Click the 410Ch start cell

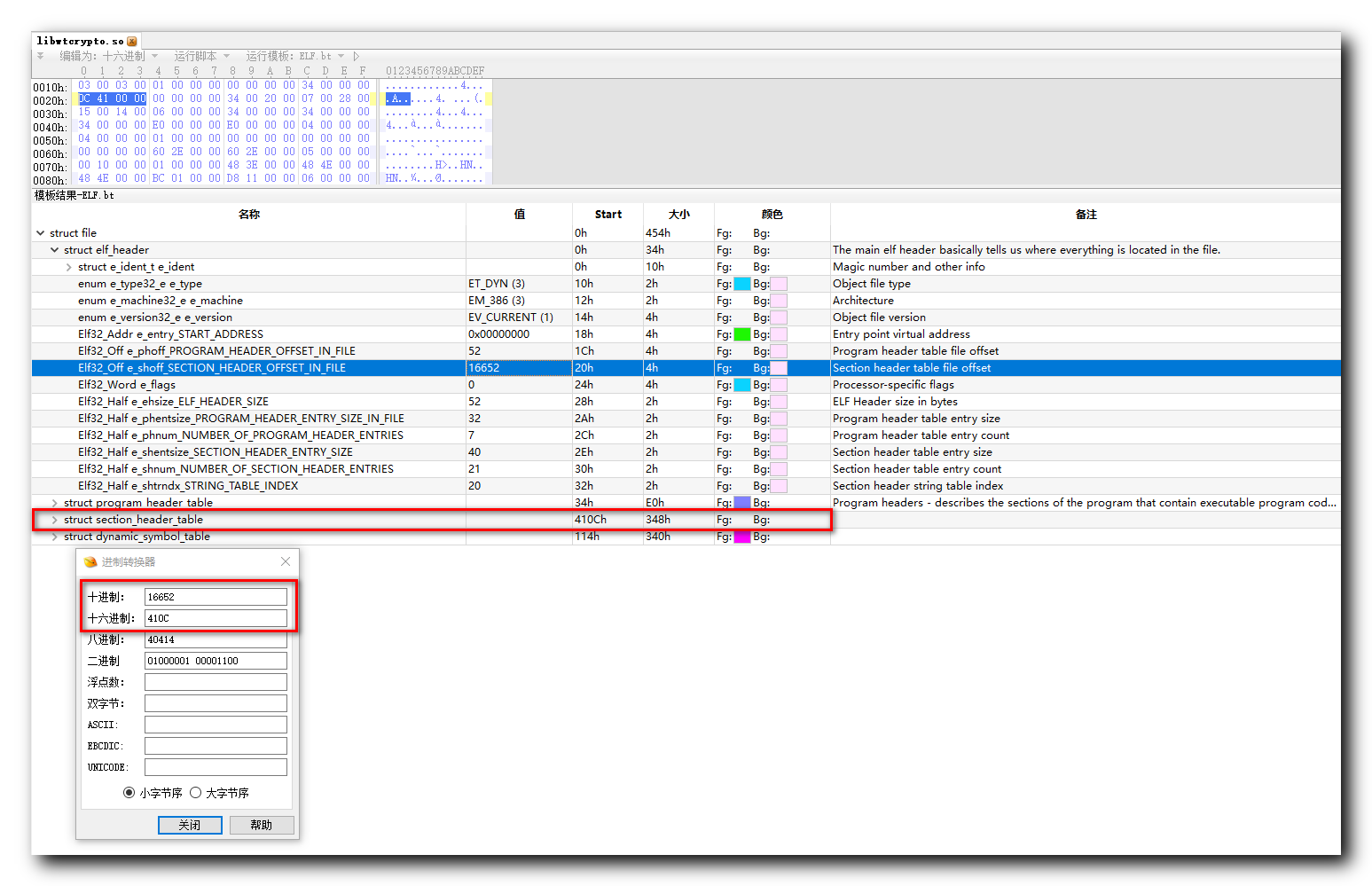[x=608, y=520]
